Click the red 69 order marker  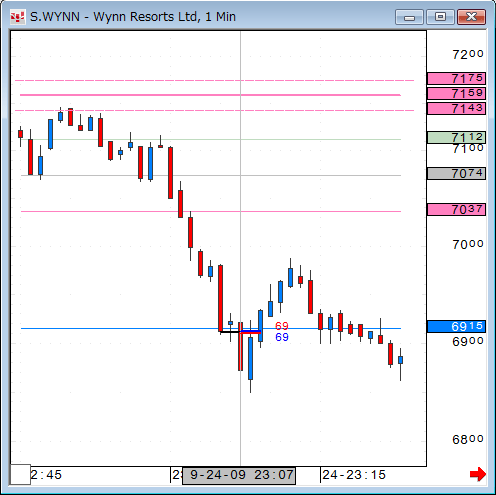point(282,326)
